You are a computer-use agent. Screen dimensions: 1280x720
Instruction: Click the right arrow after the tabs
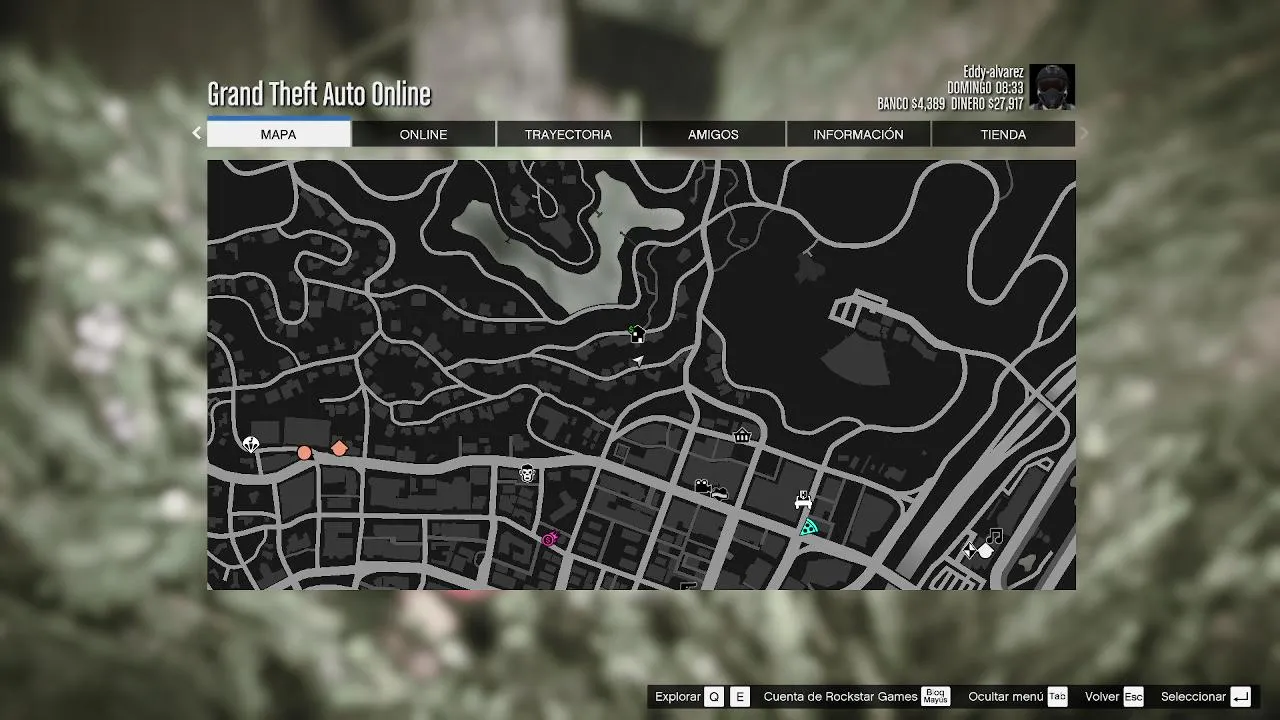click(1084, 133)
